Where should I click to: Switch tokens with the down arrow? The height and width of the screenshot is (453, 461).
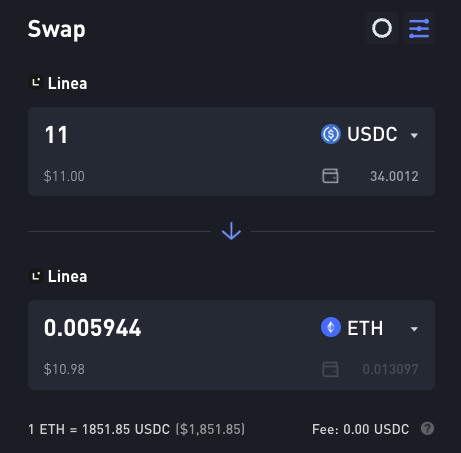click(231, 231)
